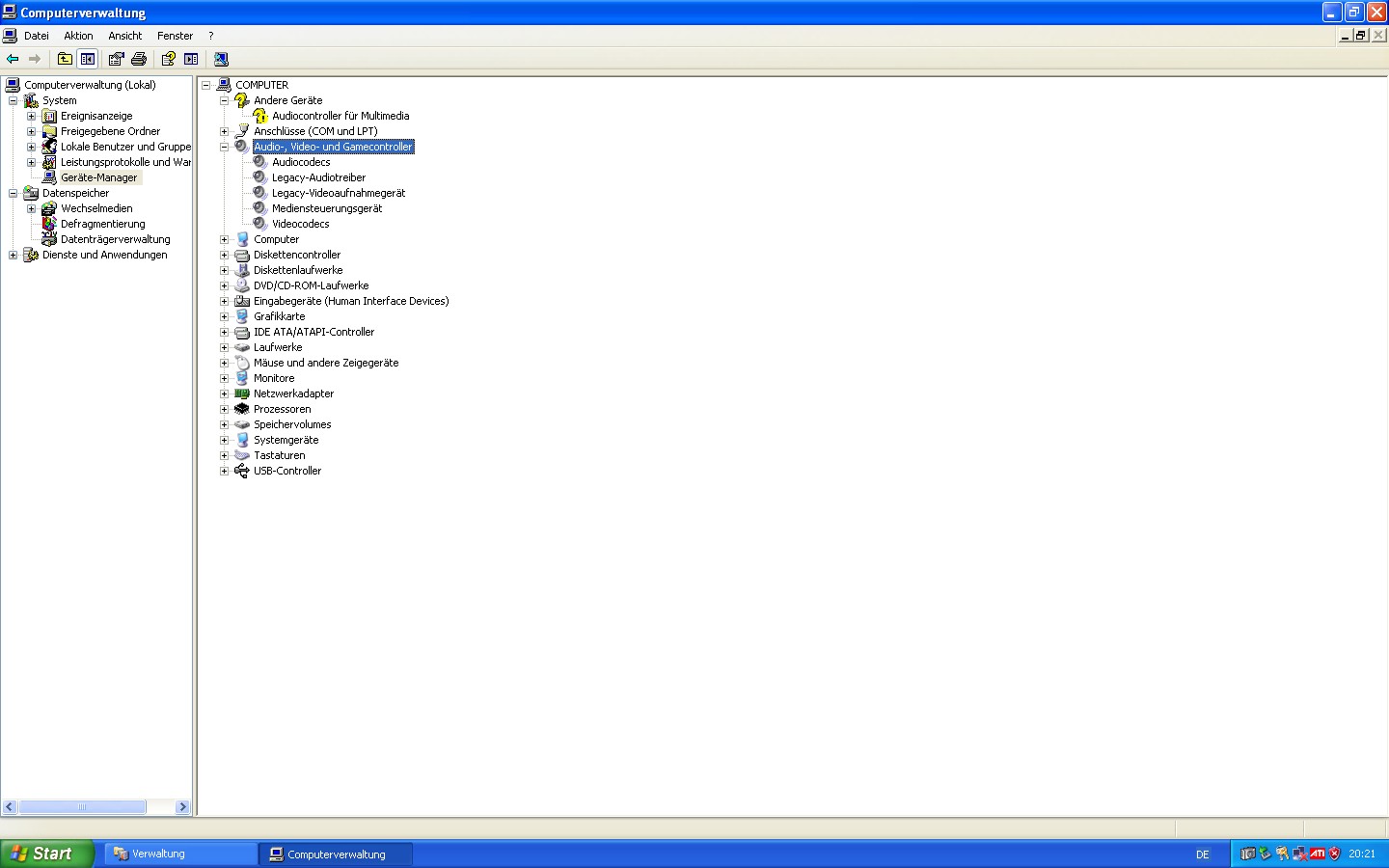
Task: Click left-pane scrollbar right arrow
Action: (183, 807)
